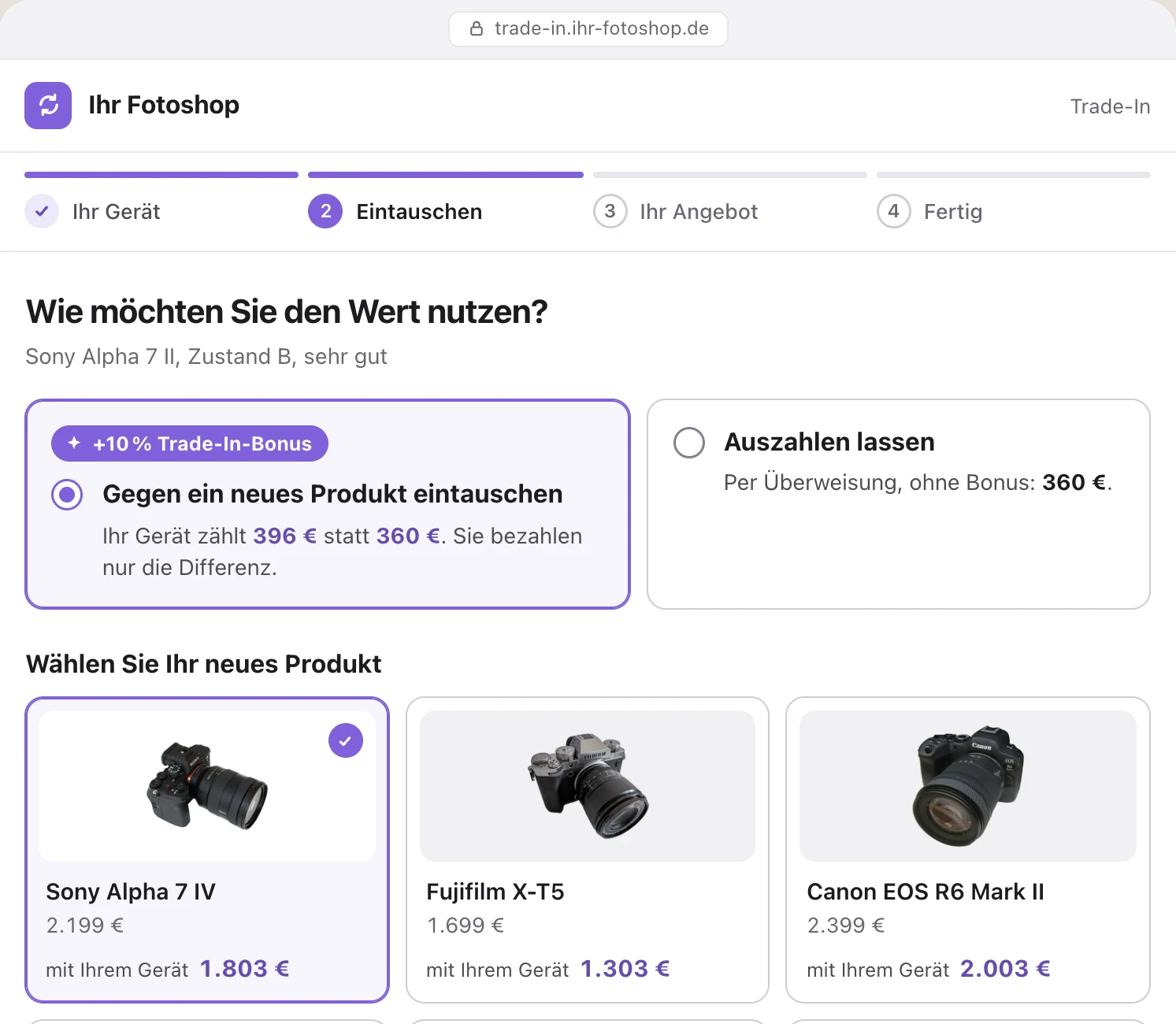Click the 396 € bonus value text
1176x1024 pixels.
[x=285, y=536]
